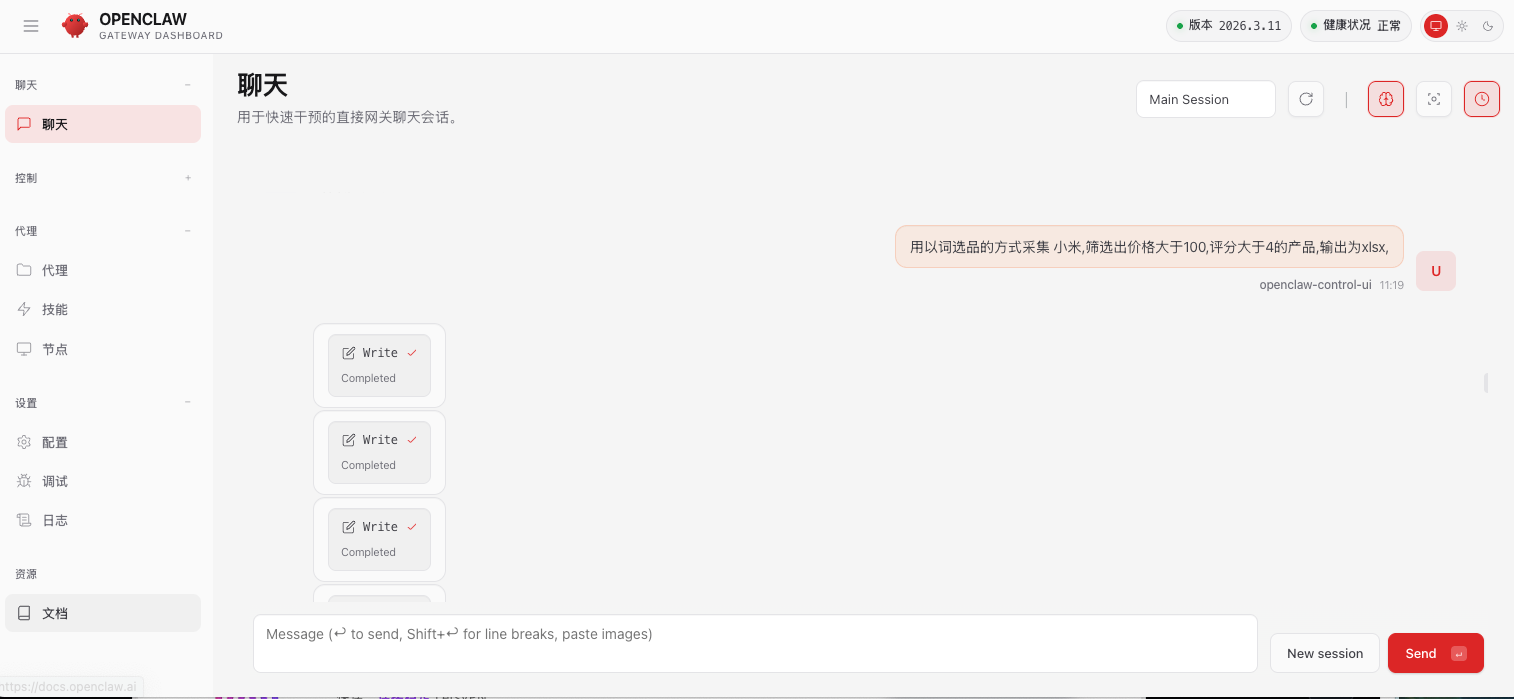This screenshot has height=699, width=1514.
Task: Open 节点 in the sidebar
Action: coord(55,349)
